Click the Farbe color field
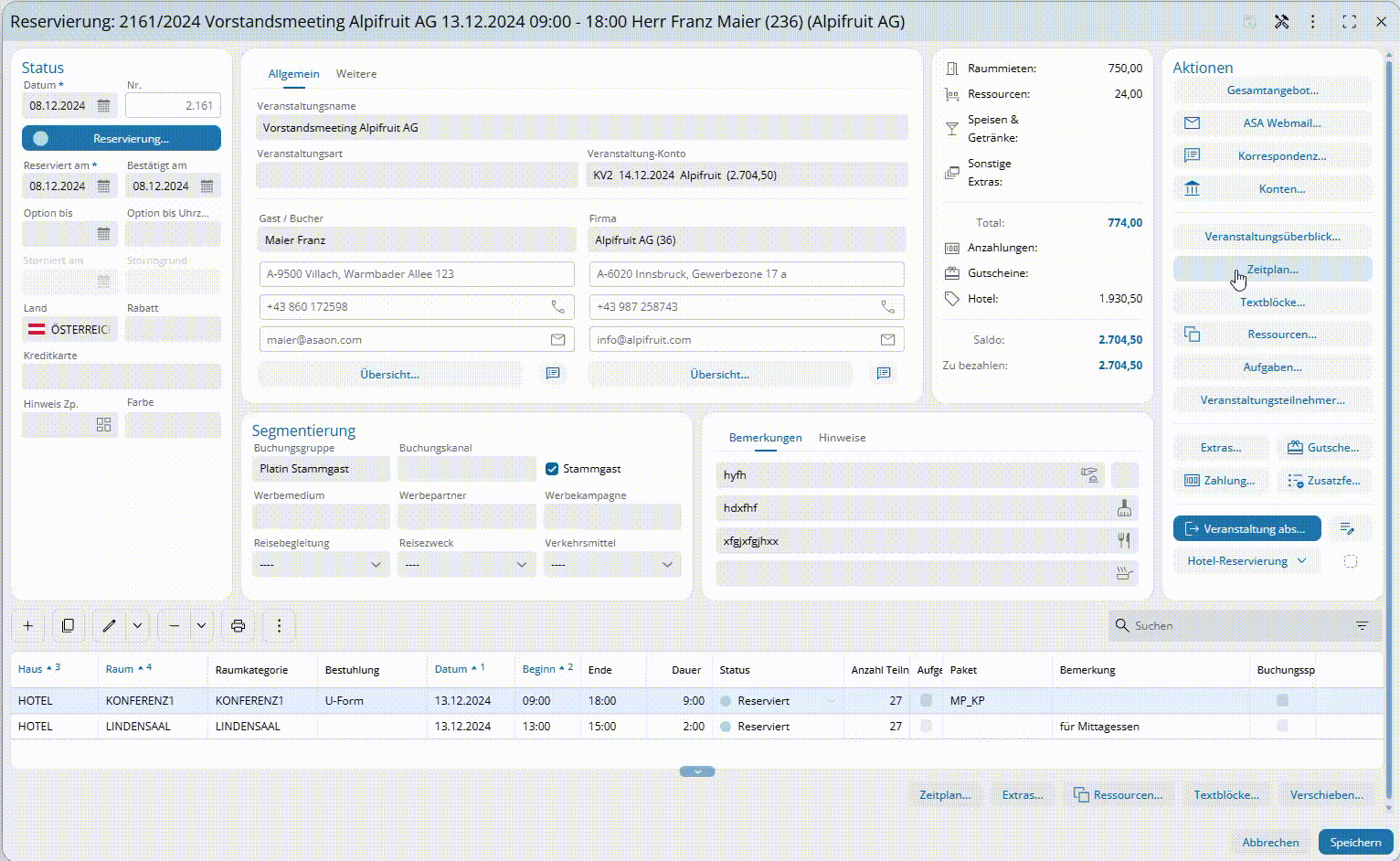This screenshot has height=861, width=1400. coord(173,425)
